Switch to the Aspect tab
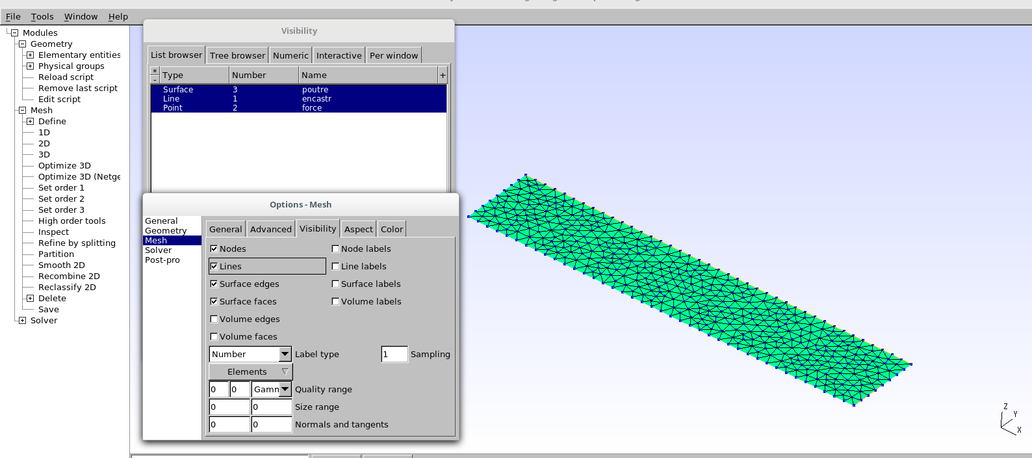Screen dimensions: 1032x458 click(x=358, y=229)
